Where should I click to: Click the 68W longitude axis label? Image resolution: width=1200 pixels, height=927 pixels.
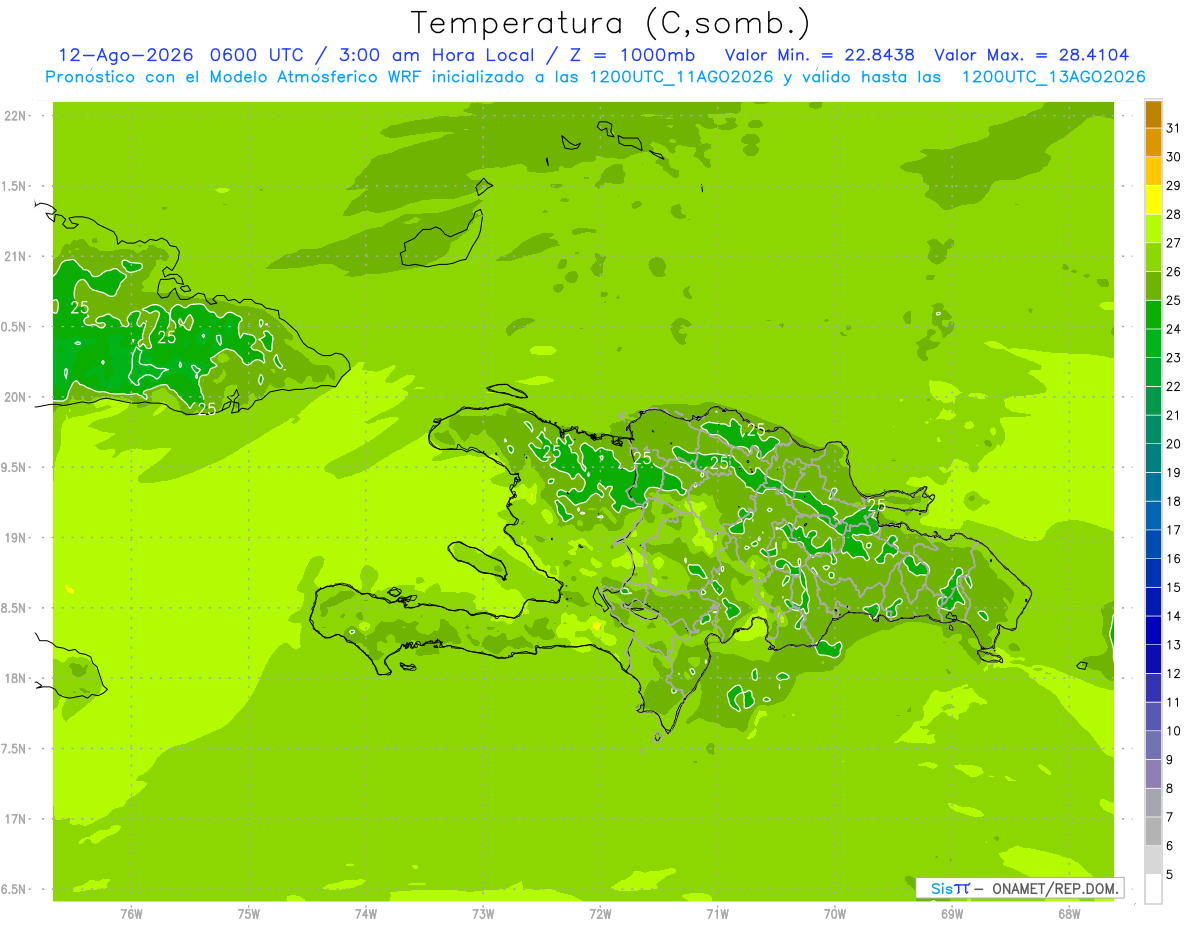(x=1069, y=913)
